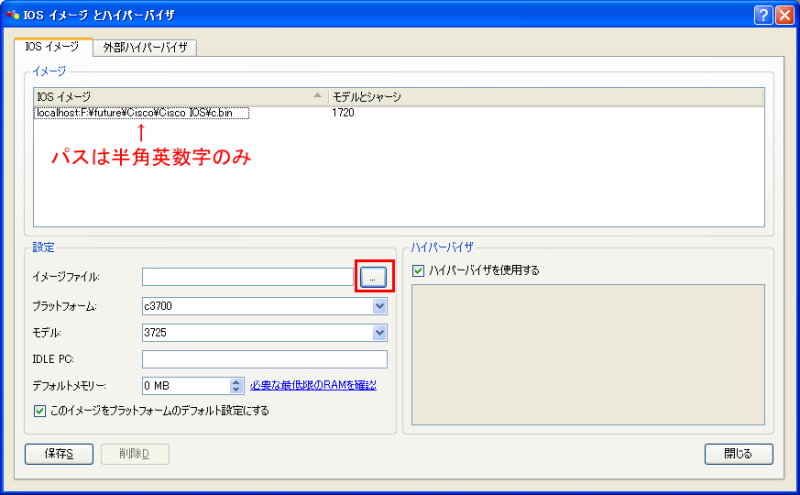Click sort arrow in IOS イメージ column header
This screenshot has height=495, width=800.
click(318, 96)
